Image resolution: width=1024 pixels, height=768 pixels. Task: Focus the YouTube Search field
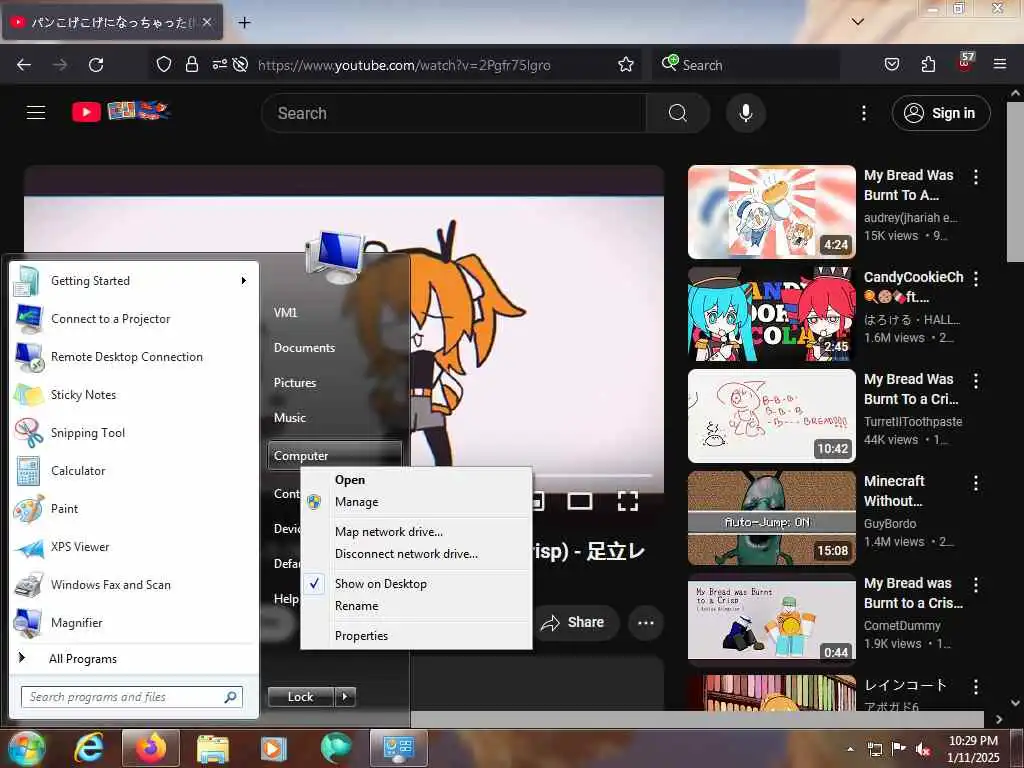(454, 113)
